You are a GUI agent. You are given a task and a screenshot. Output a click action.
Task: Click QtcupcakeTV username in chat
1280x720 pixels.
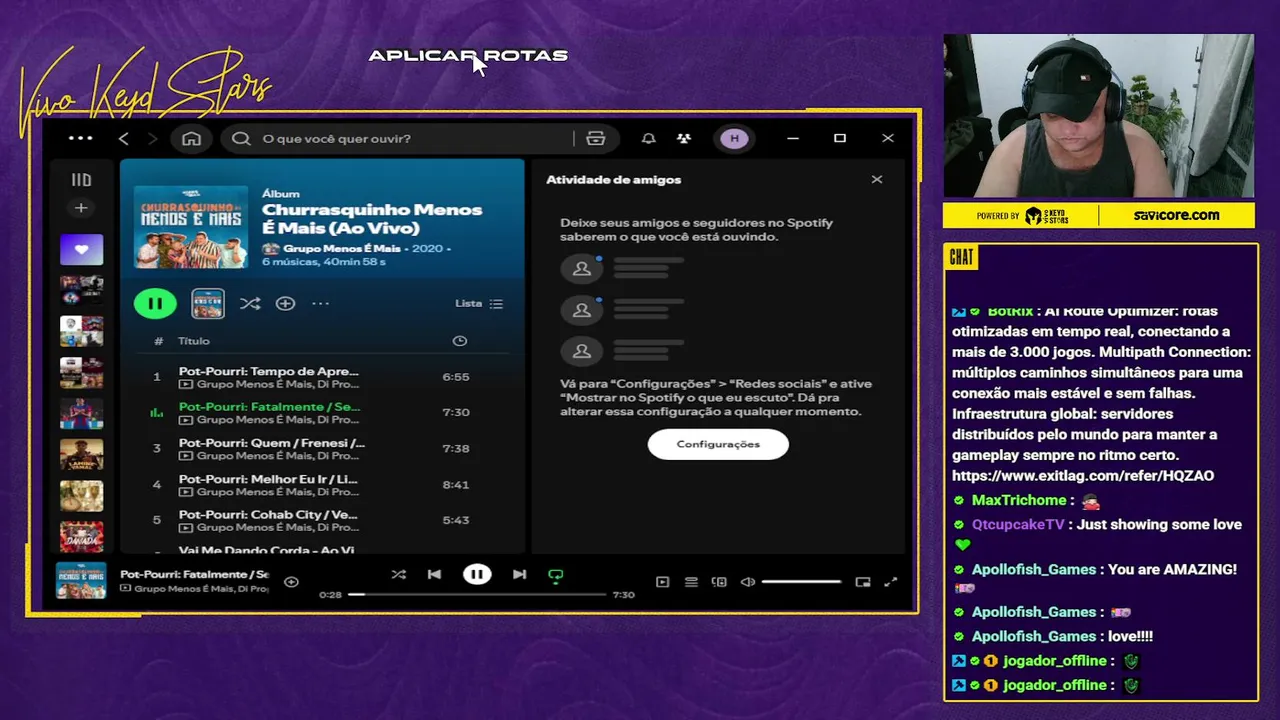click(x=1018, y=524)
